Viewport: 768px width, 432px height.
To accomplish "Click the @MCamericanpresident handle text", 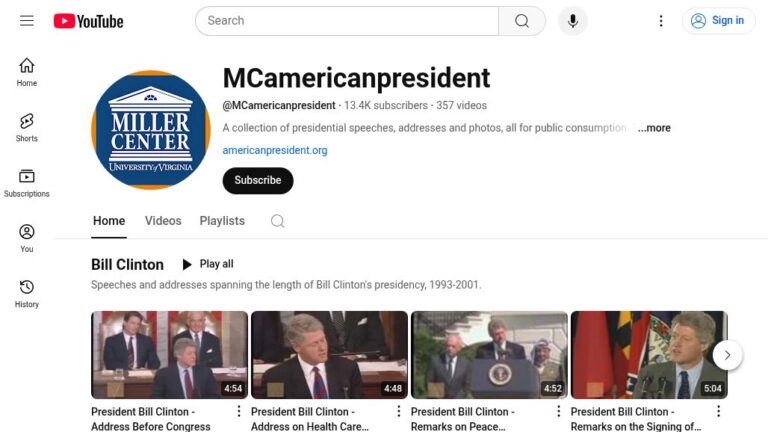I will point(279,105).
